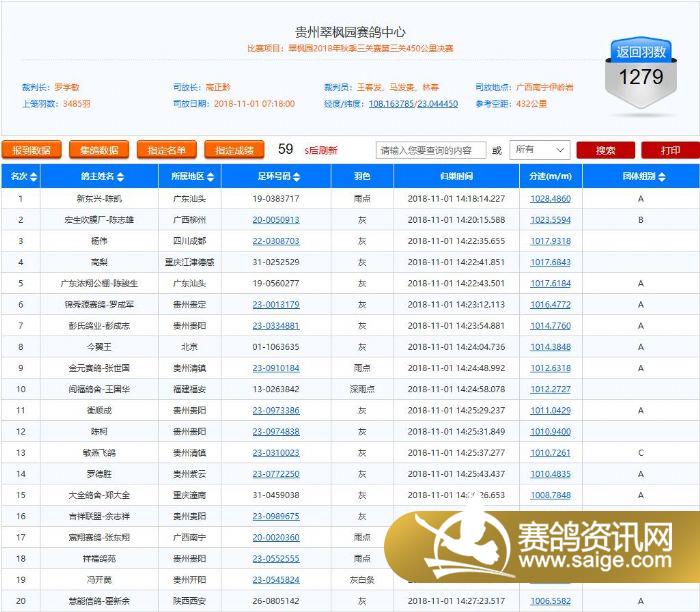Open the 指定名单 tab
This screenshot has height=612, width=700.
[167, 150]
